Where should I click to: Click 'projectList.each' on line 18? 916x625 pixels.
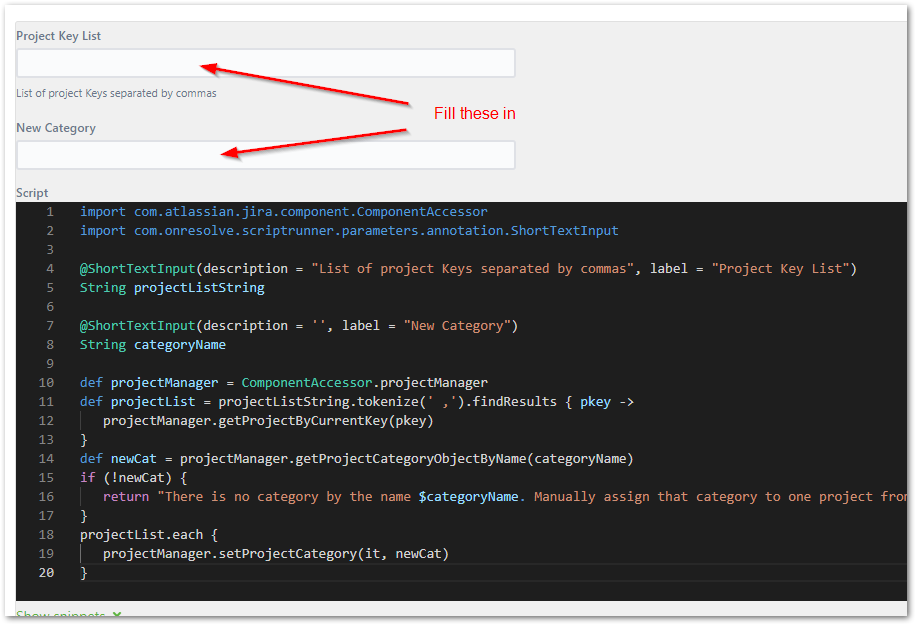[x=141, y=534]
